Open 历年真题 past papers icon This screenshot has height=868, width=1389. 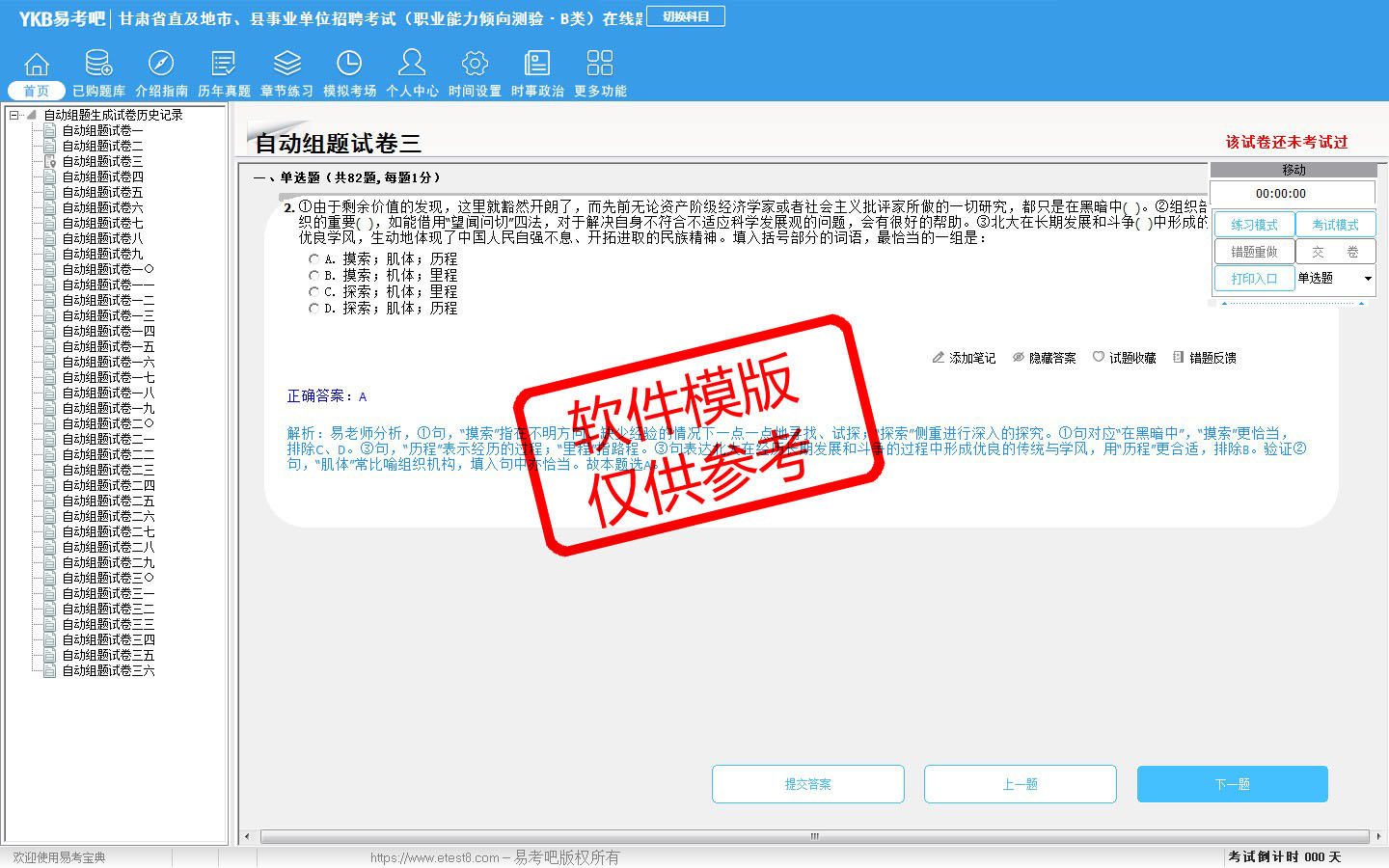pos(224,65)
